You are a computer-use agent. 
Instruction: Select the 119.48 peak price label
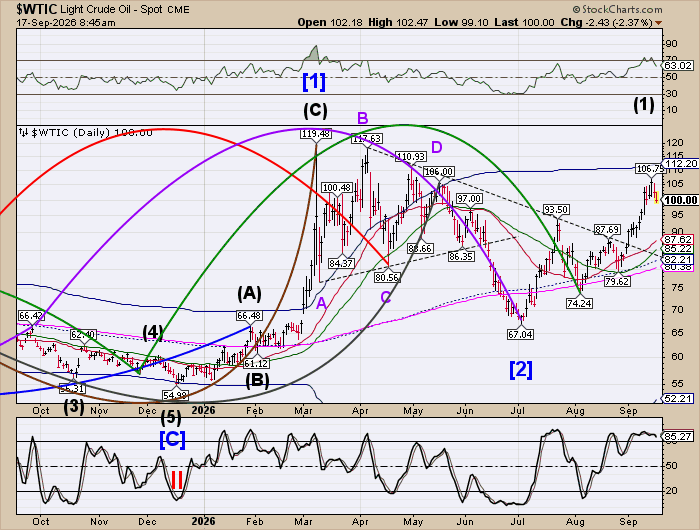pyautogui.click(x=315, y=134)
